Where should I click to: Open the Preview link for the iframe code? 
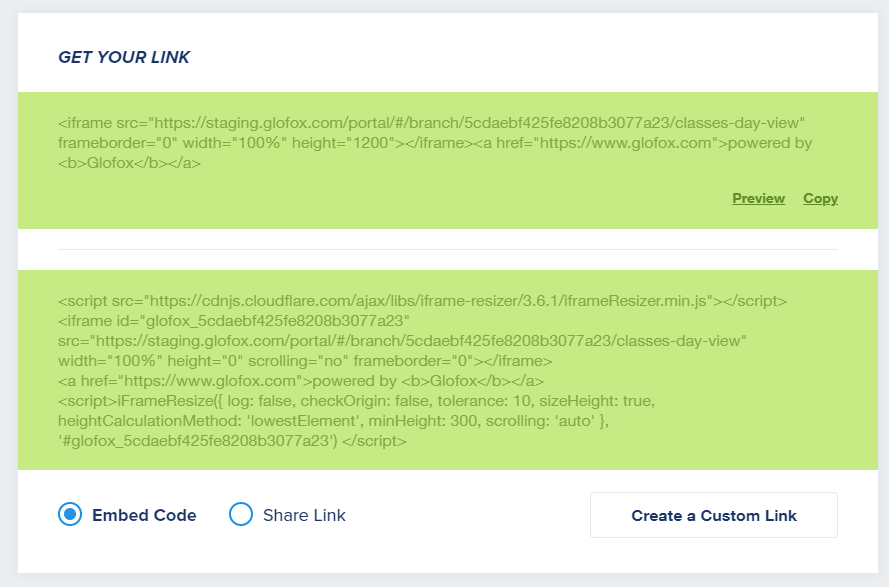coord(758,199)
